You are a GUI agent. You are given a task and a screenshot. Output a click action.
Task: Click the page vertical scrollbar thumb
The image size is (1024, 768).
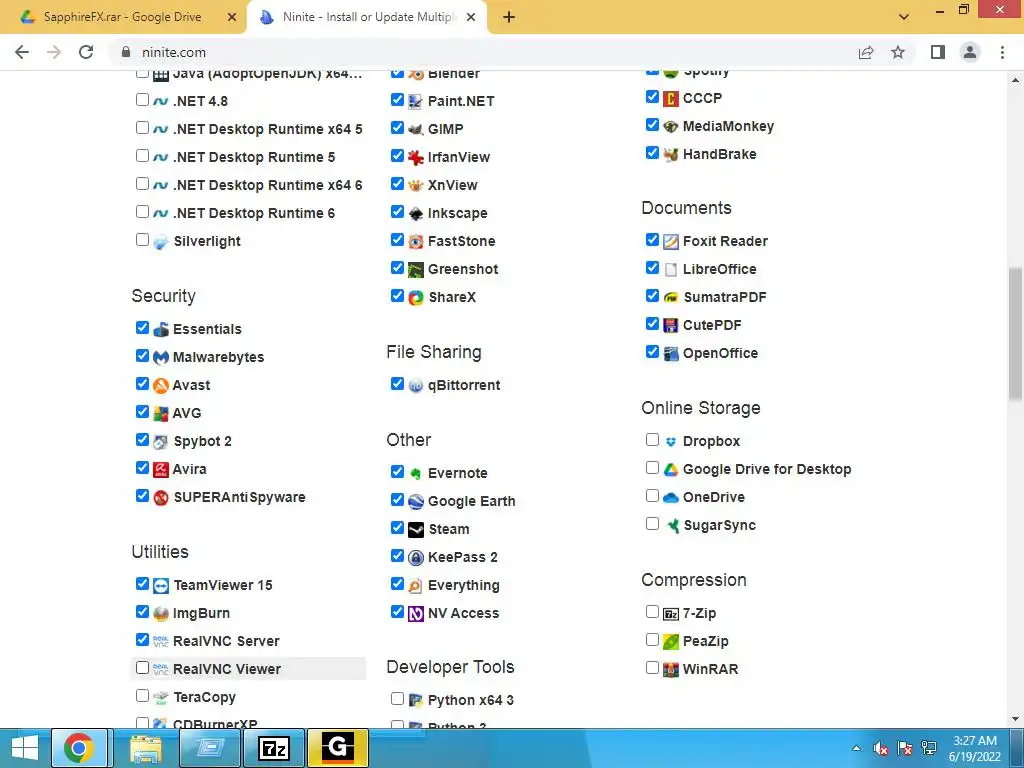click(1016, 333)
